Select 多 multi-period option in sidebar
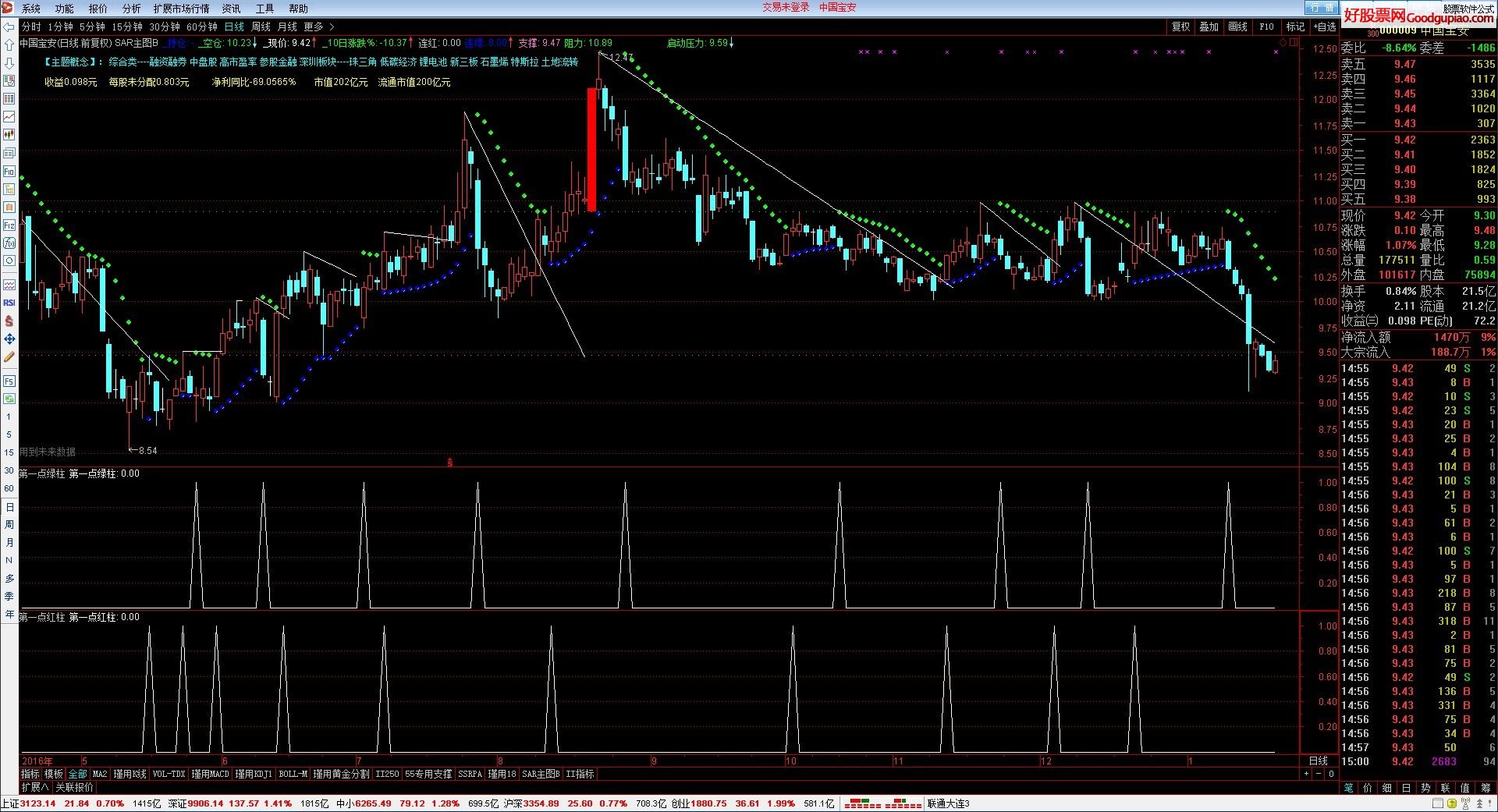 (9, 579)
